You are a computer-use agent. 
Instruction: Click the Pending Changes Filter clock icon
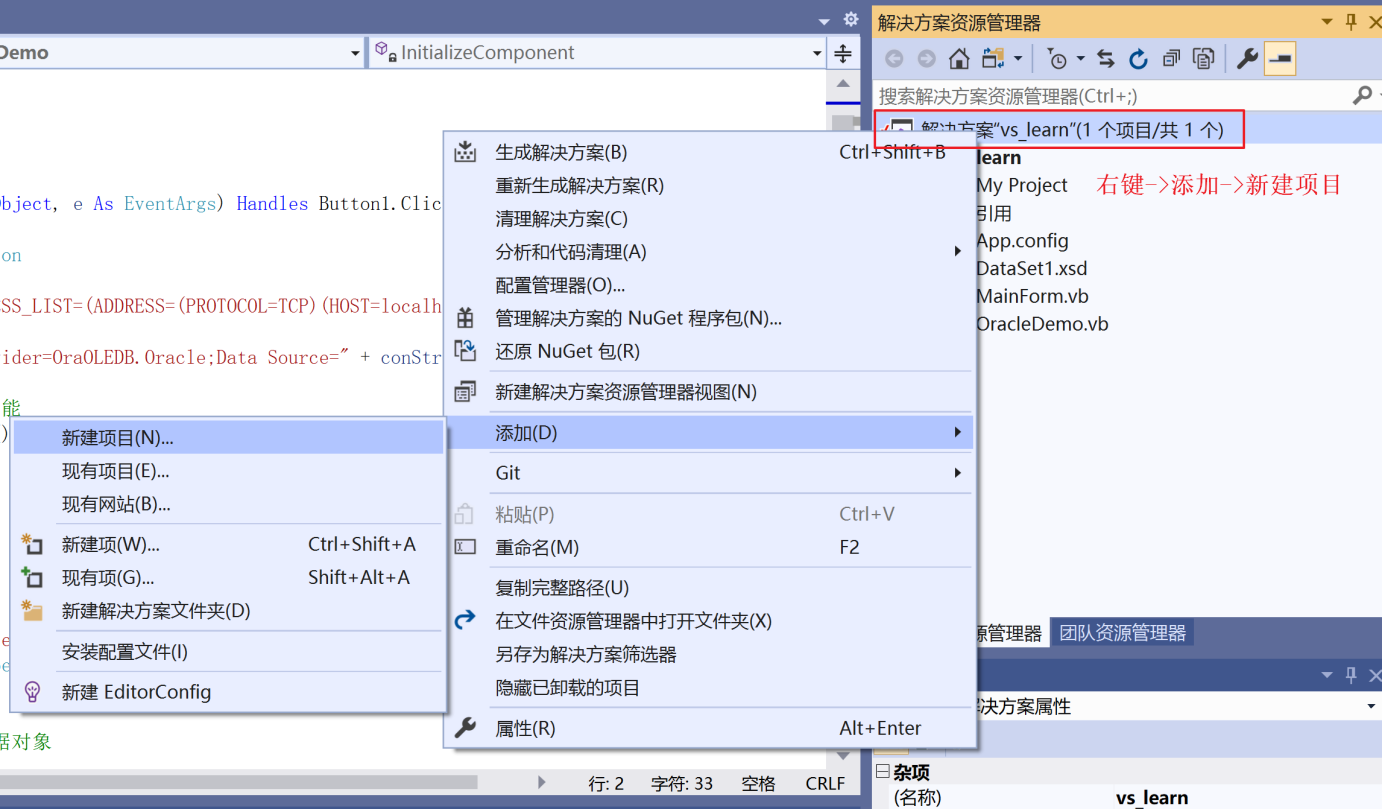[x=1057, y=58]
